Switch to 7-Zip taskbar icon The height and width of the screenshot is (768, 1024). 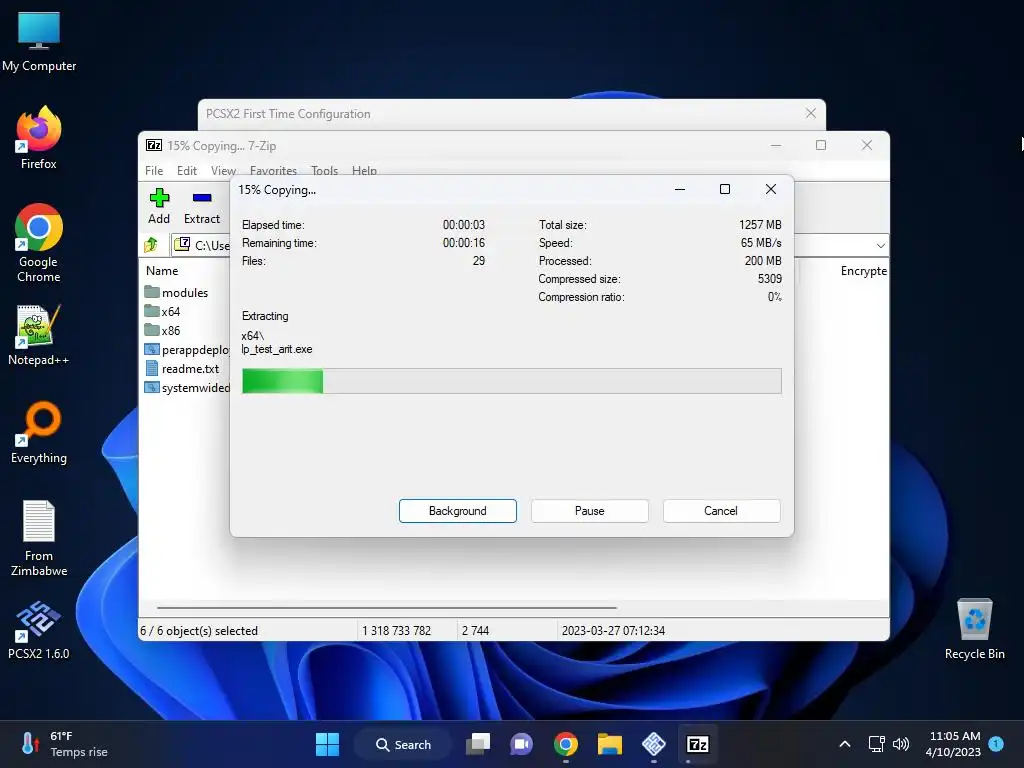697,744
